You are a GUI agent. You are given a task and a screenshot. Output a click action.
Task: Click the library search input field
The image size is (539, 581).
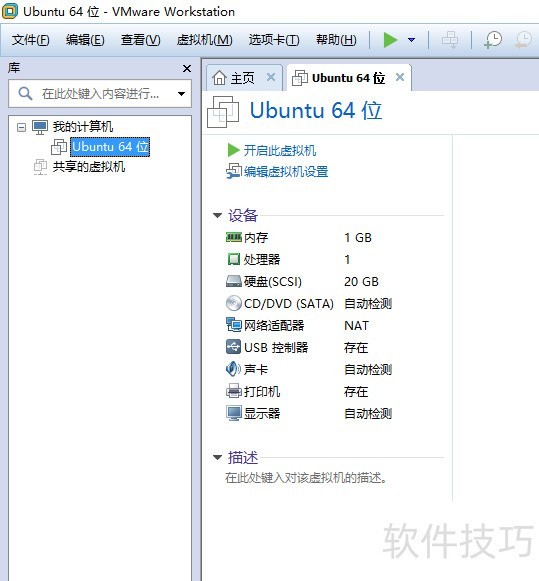[x=100, y=94]
